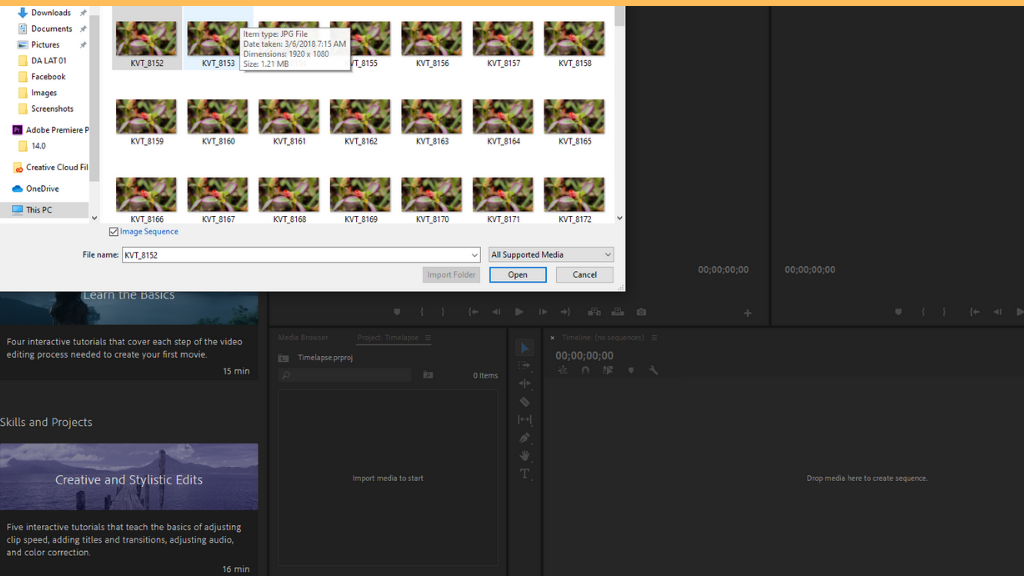The width and height of the screenshot is (1024, 576).
Task: Select This PC in navigation pane
Action: (x=39, y=210)
